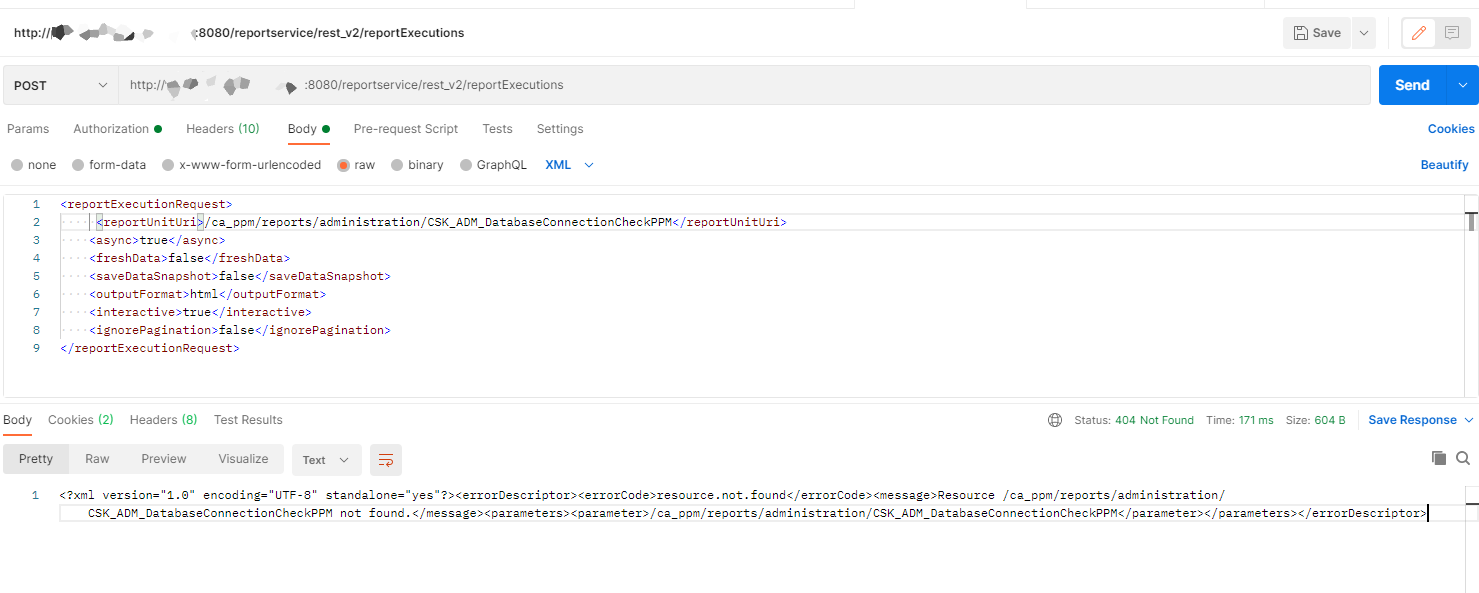
Task: Click the Send button to execute request
Action: pos(1411,85)
